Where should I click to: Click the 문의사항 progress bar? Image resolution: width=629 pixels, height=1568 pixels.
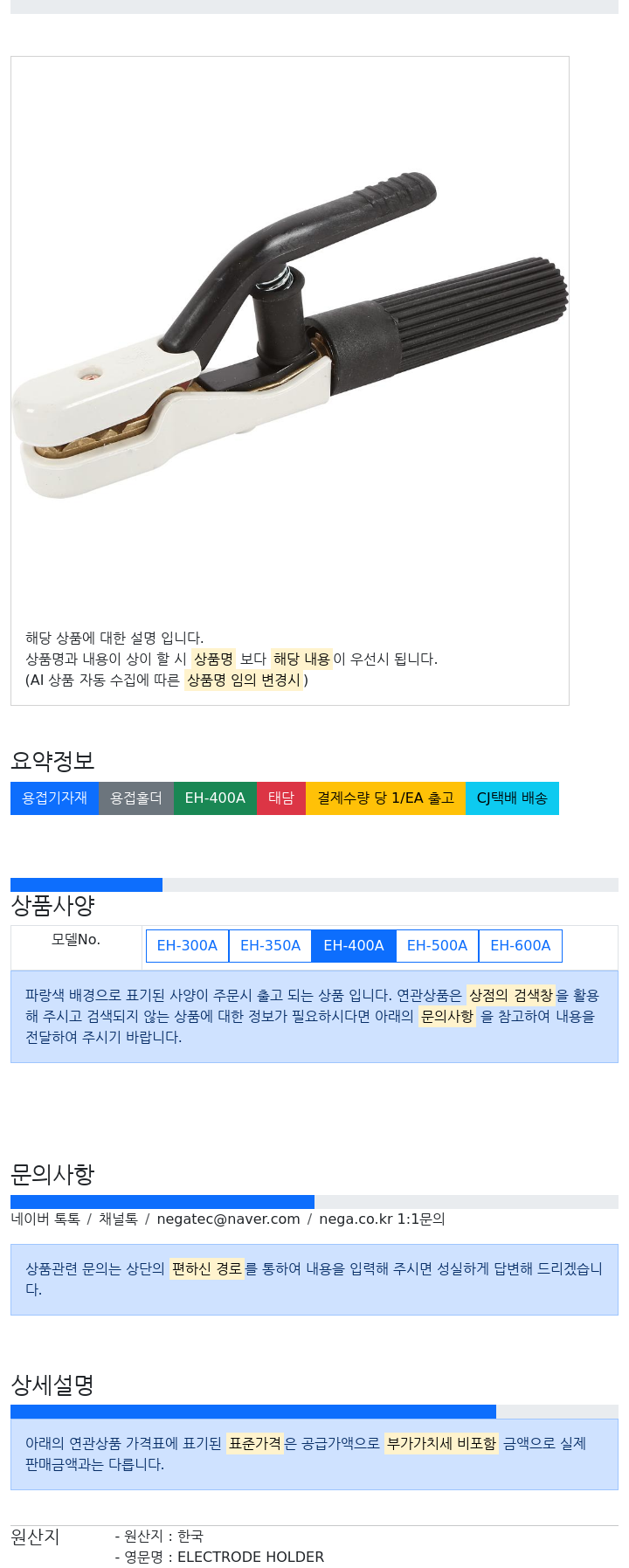[x=162, y=1202]
